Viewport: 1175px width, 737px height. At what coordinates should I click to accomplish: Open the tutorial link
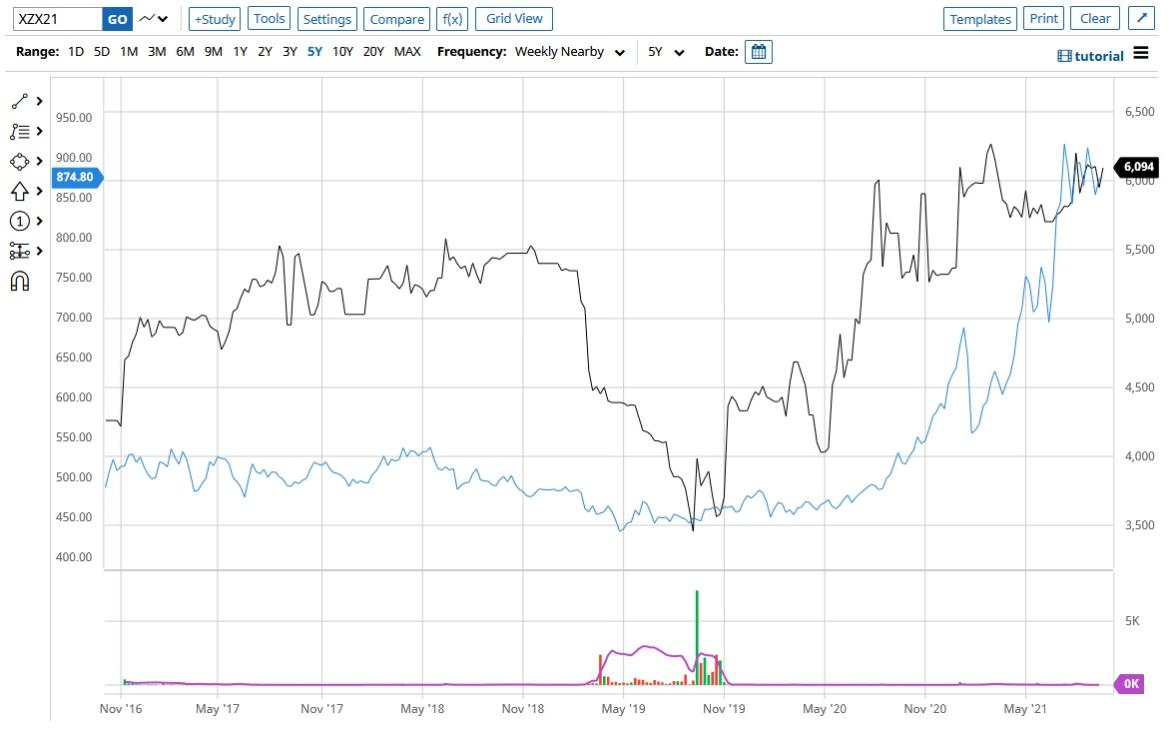1091,56
